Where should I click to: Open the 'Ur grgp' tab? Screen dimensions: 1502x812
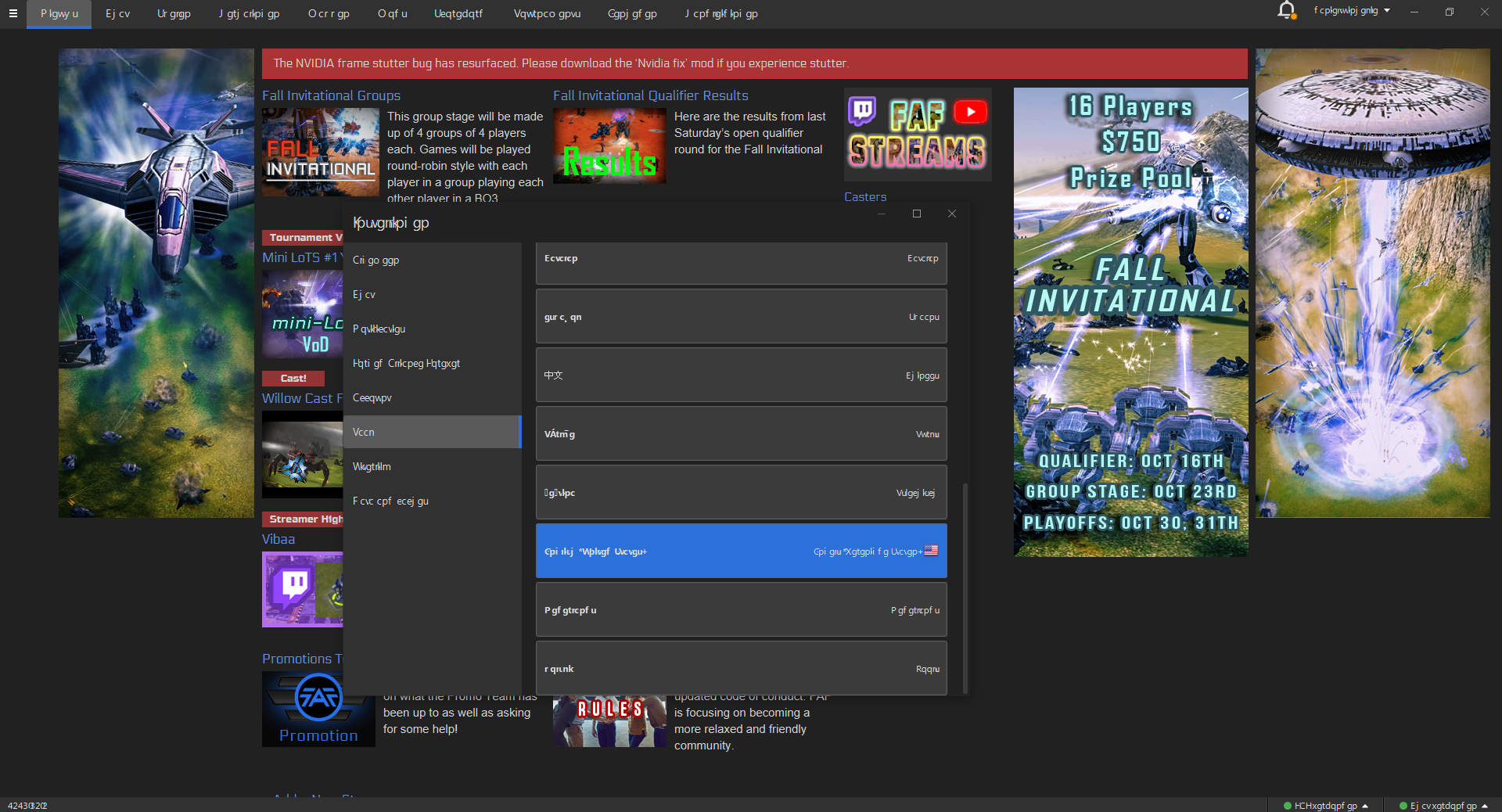[174, 14]
